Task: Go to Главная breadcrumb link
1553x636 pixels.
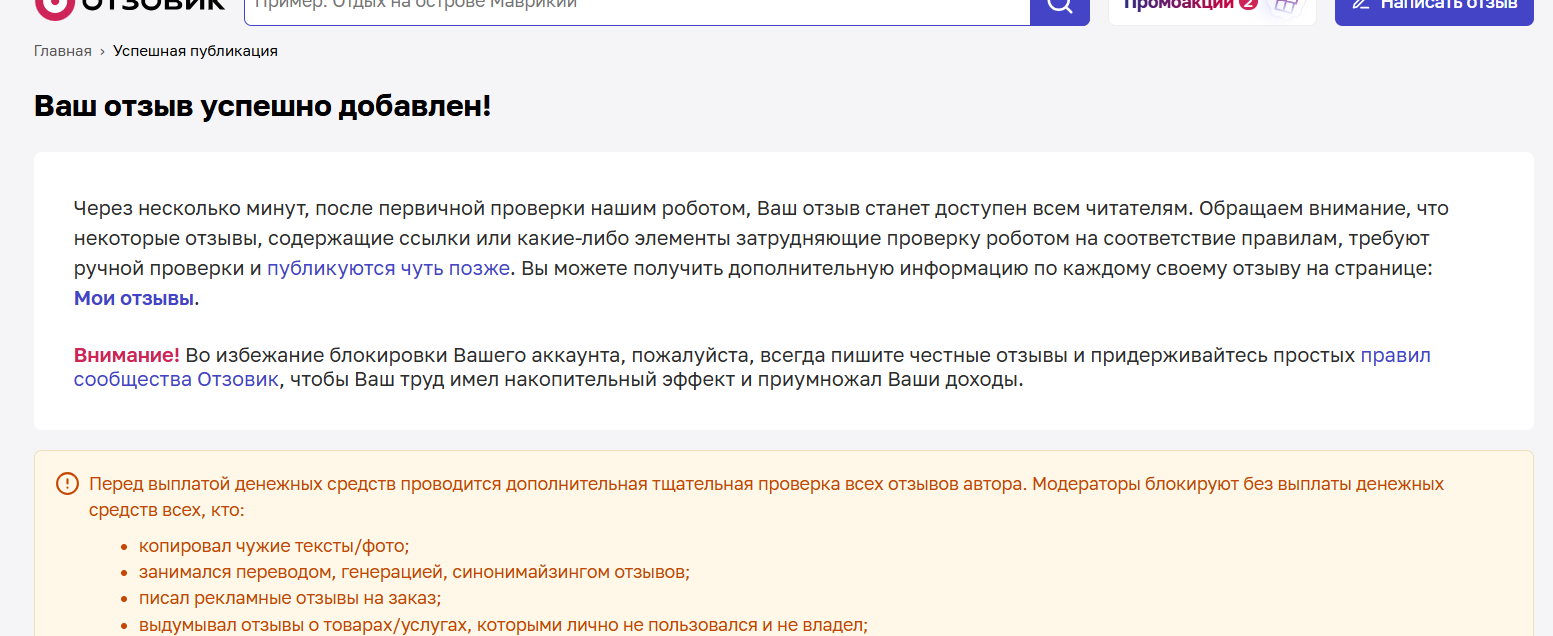Action: (63, 51)
